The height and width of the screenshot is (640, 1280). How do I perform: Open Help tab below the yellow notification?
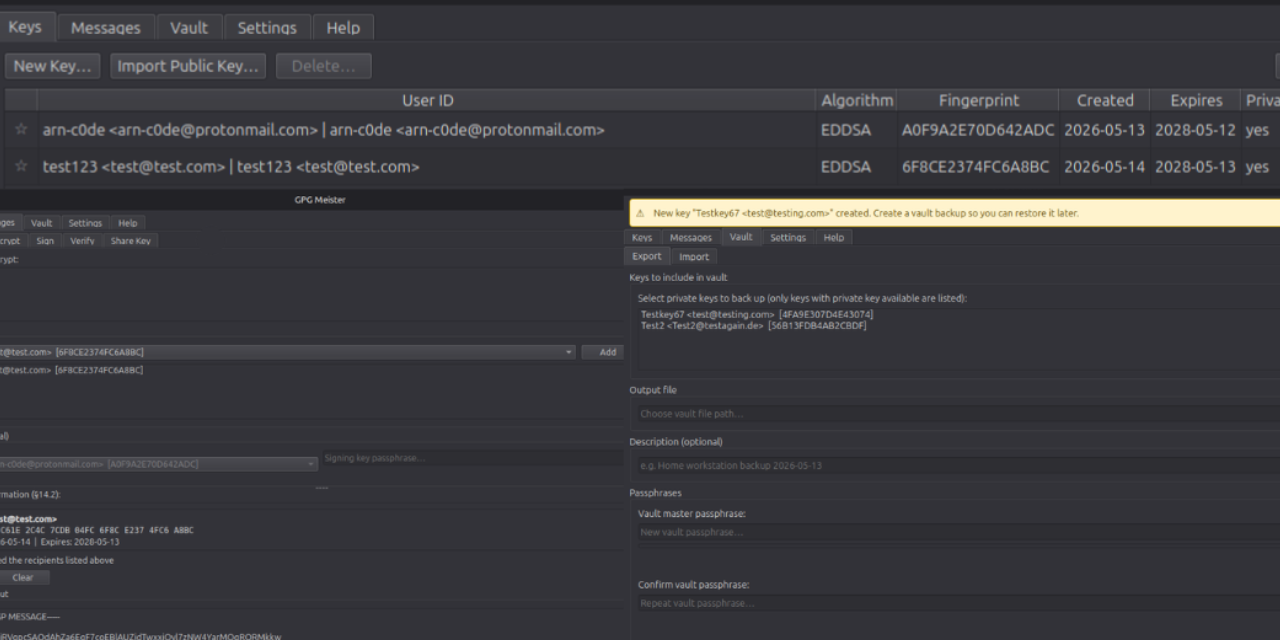tap(834, 238)
